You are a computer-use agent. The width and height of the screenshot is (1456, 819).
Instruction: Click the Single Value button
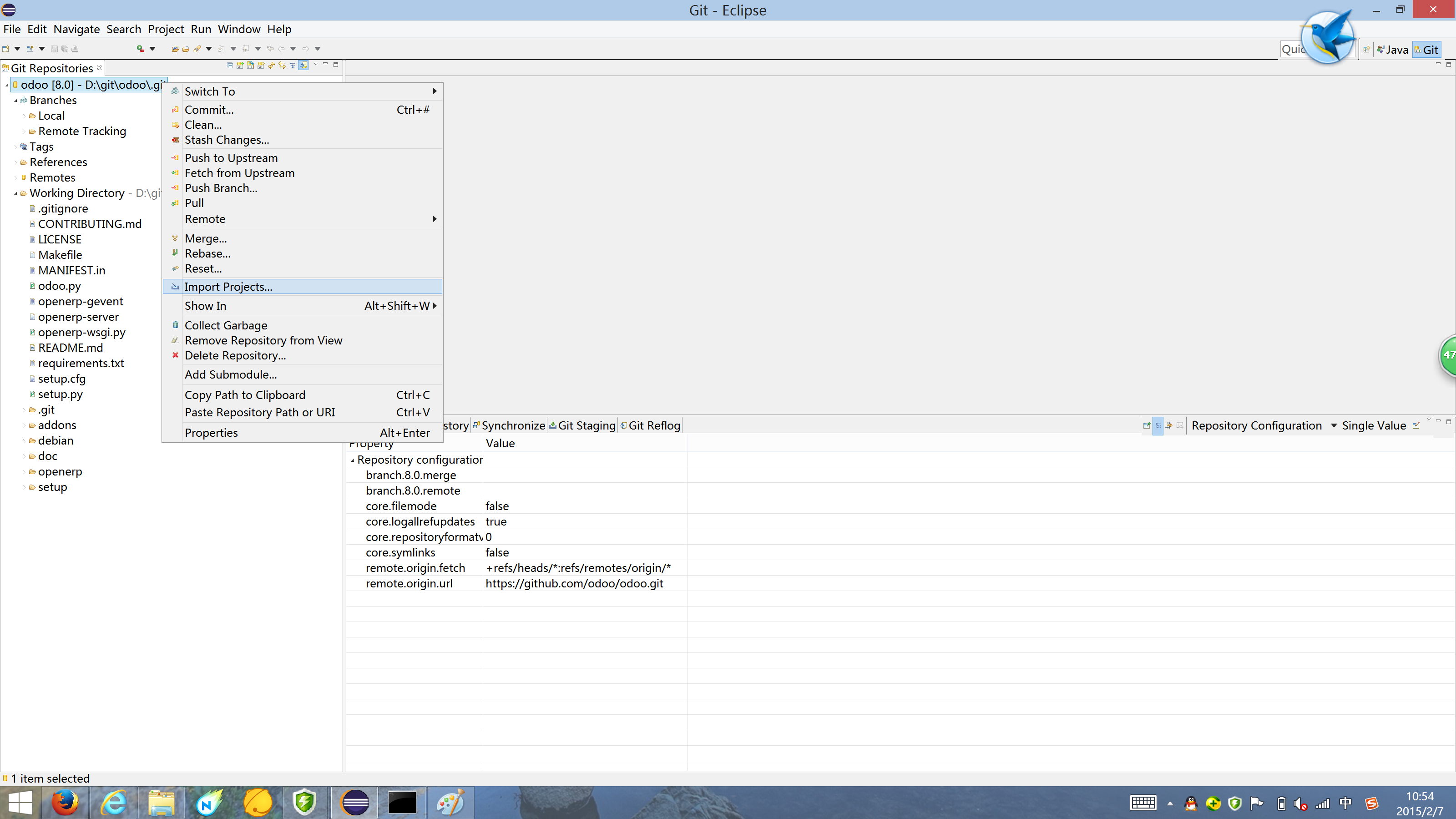(1374, 425)
